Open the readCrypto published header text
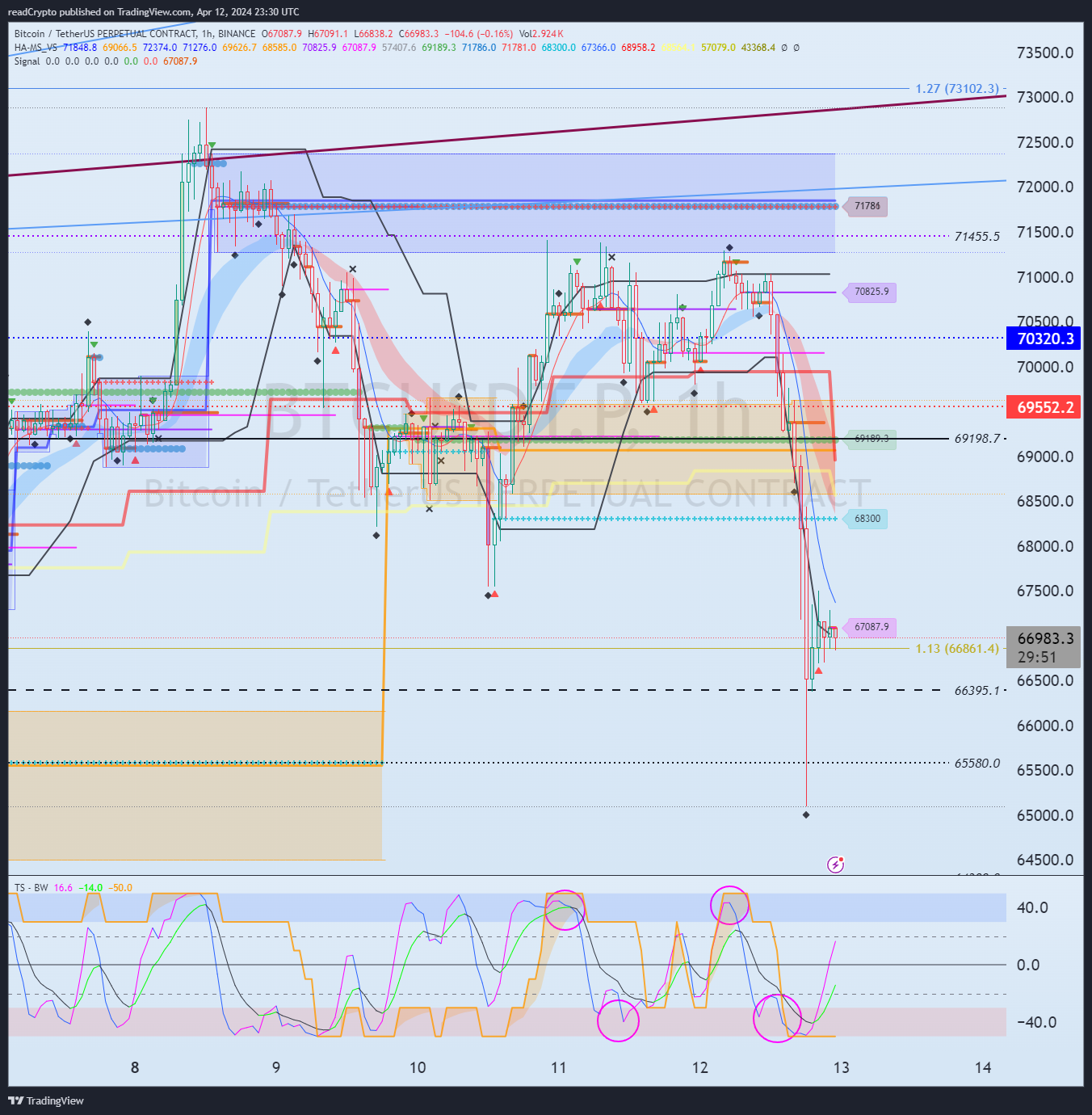The image size is (1092, 1115). pos(153,12)
